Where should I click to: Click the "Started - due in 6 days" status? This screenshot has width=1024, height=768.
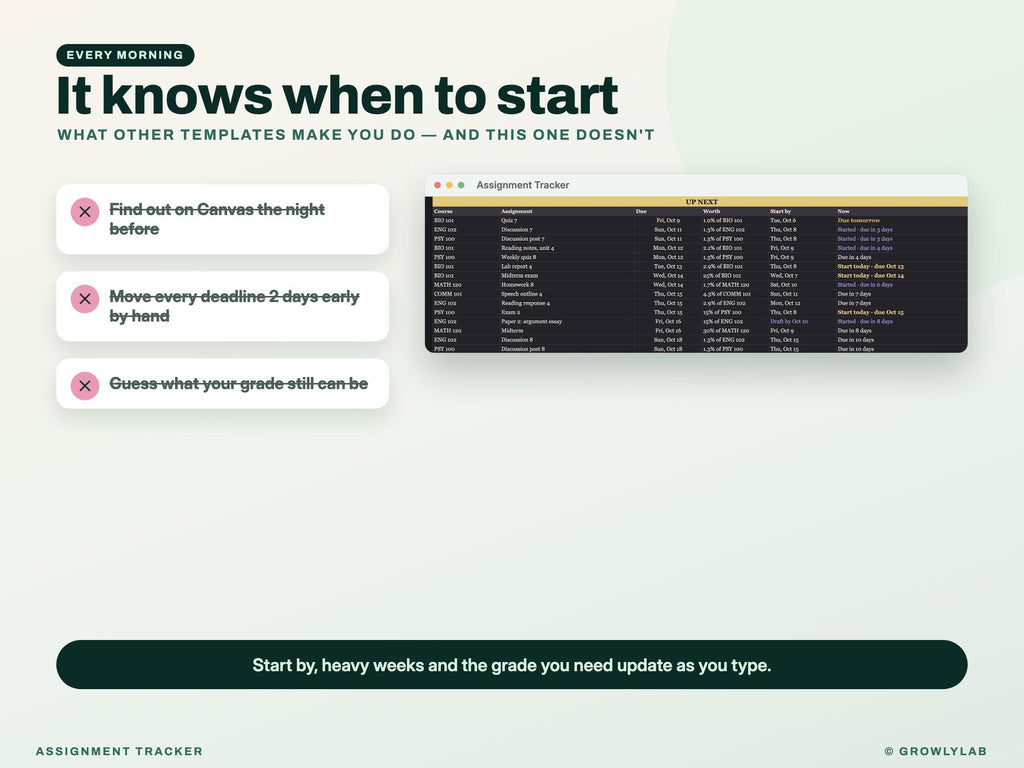click(865, 285)
